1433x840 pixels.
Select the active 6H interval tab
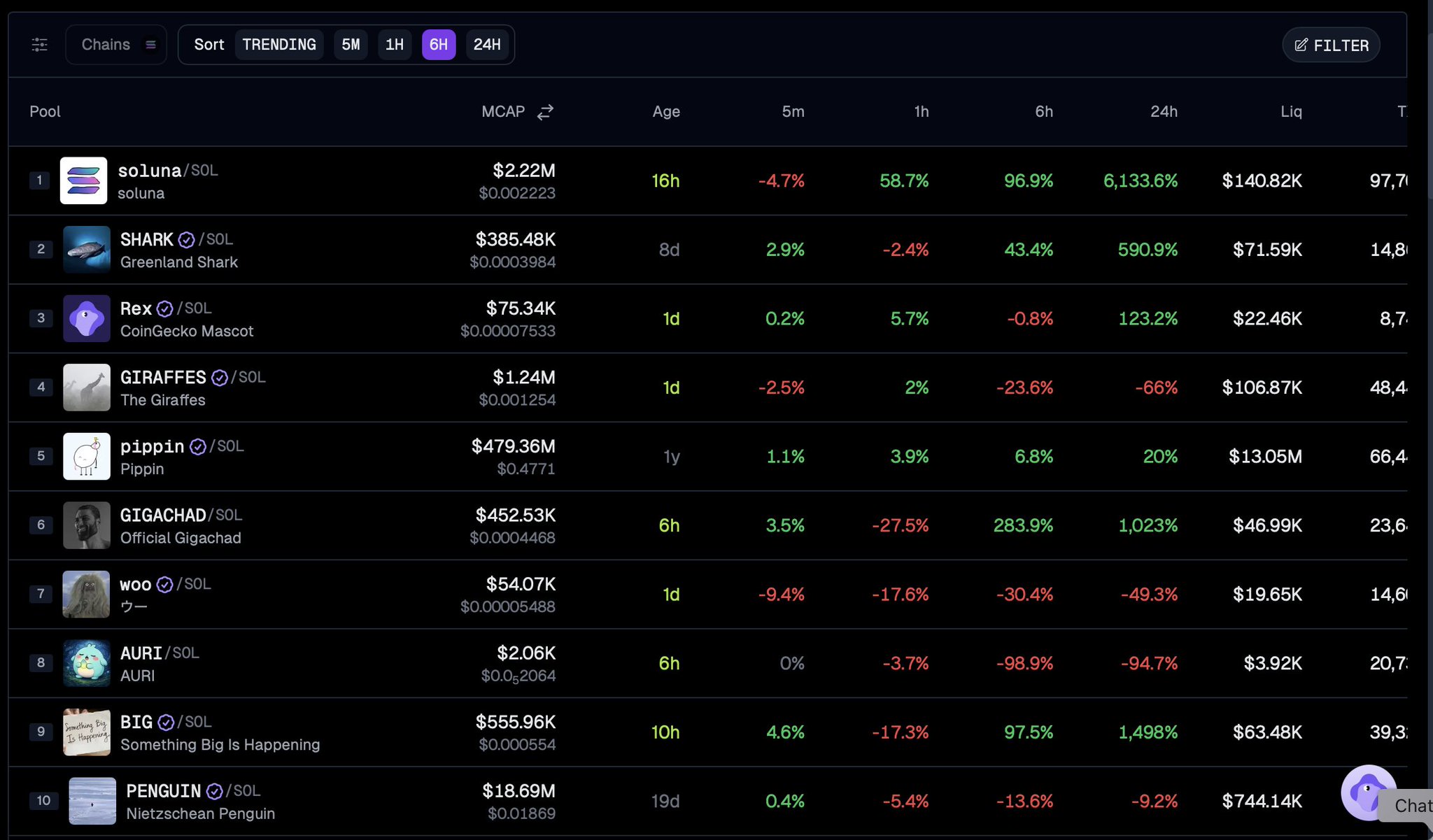tap(439, 45)
